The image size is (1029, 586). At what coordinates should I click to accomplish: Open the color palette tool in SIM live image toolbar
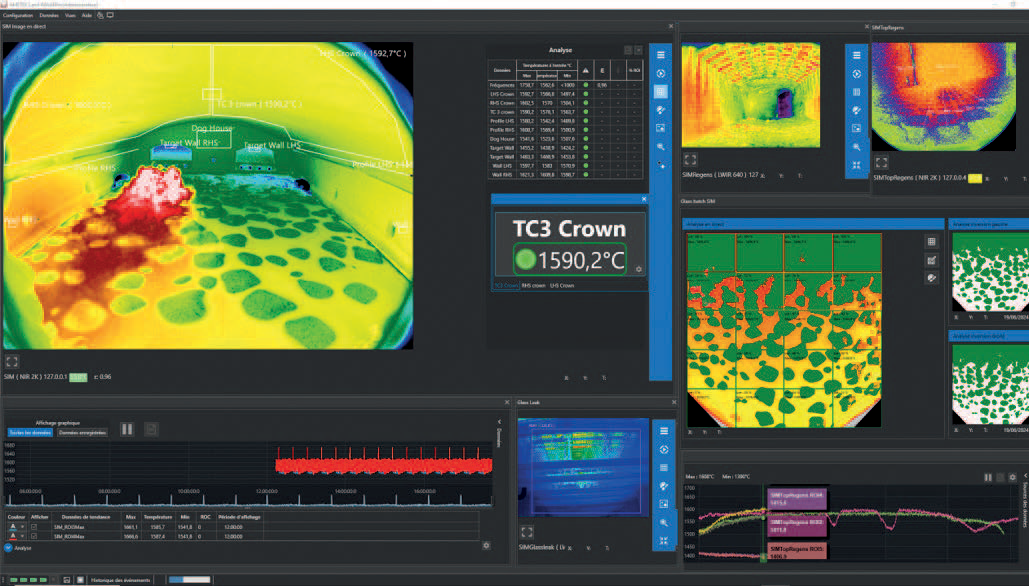coord(661,110)
